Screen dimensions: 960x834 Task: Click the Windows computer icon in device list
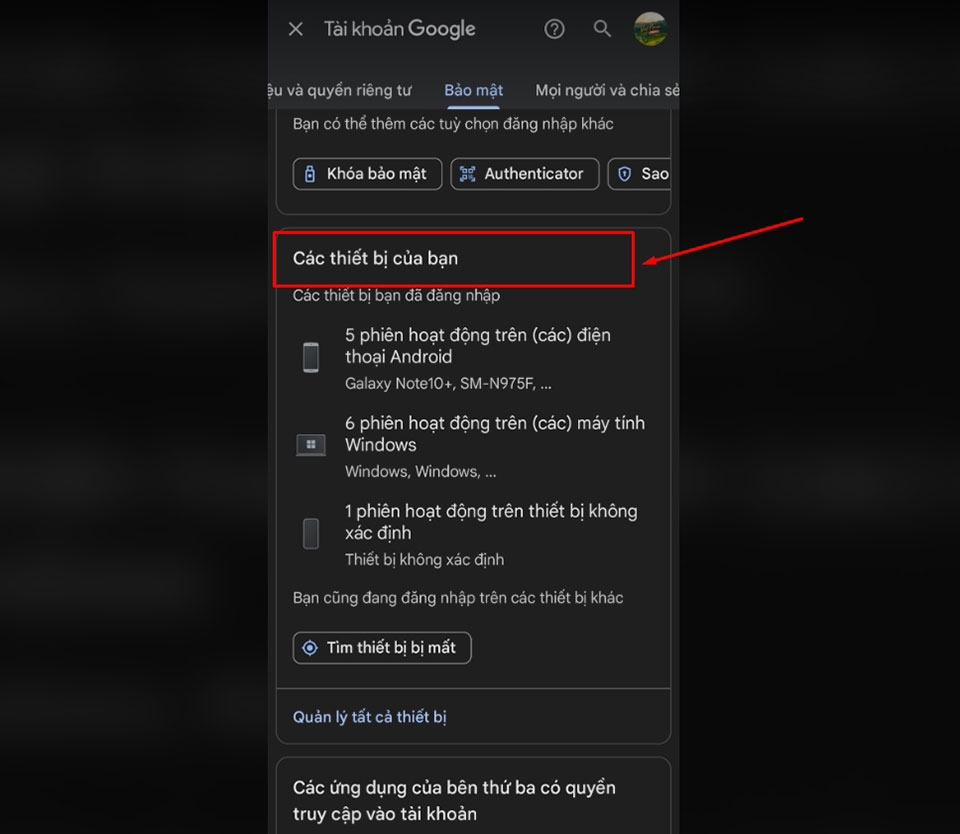(x=311, y=444)
